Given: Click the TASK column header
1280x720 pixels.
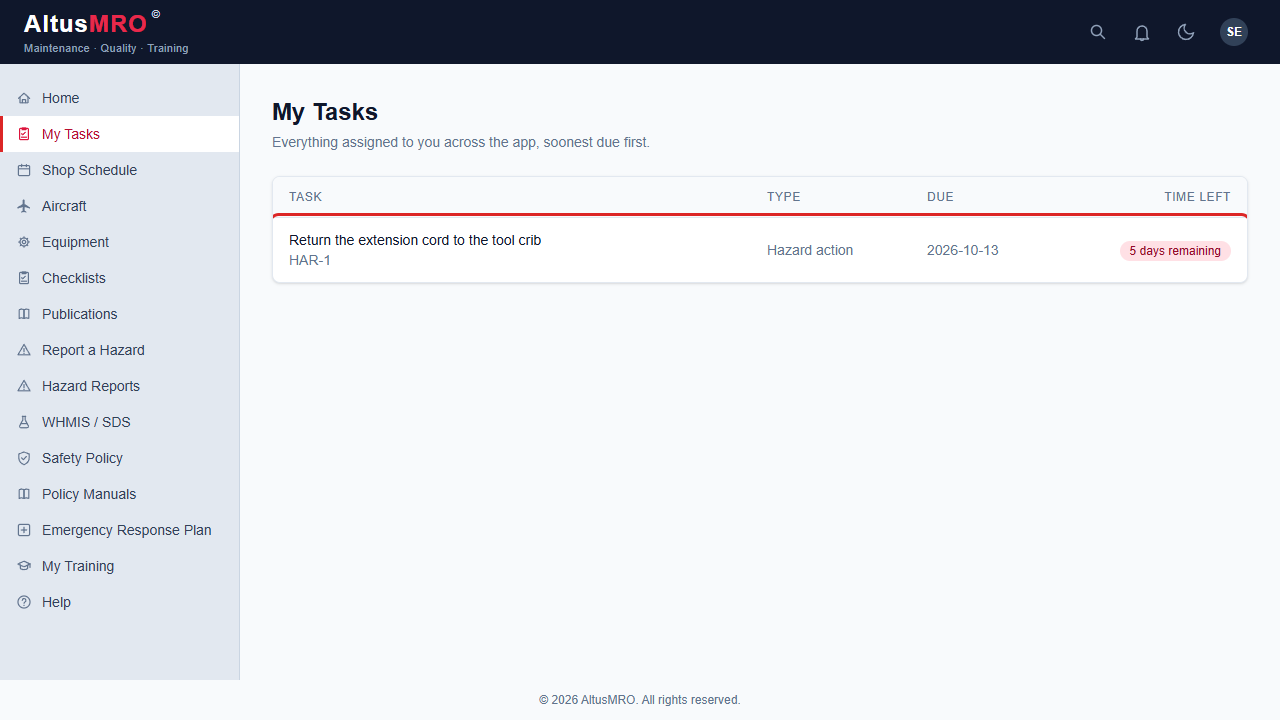Looking at the screenshot, I should point(305,196).
